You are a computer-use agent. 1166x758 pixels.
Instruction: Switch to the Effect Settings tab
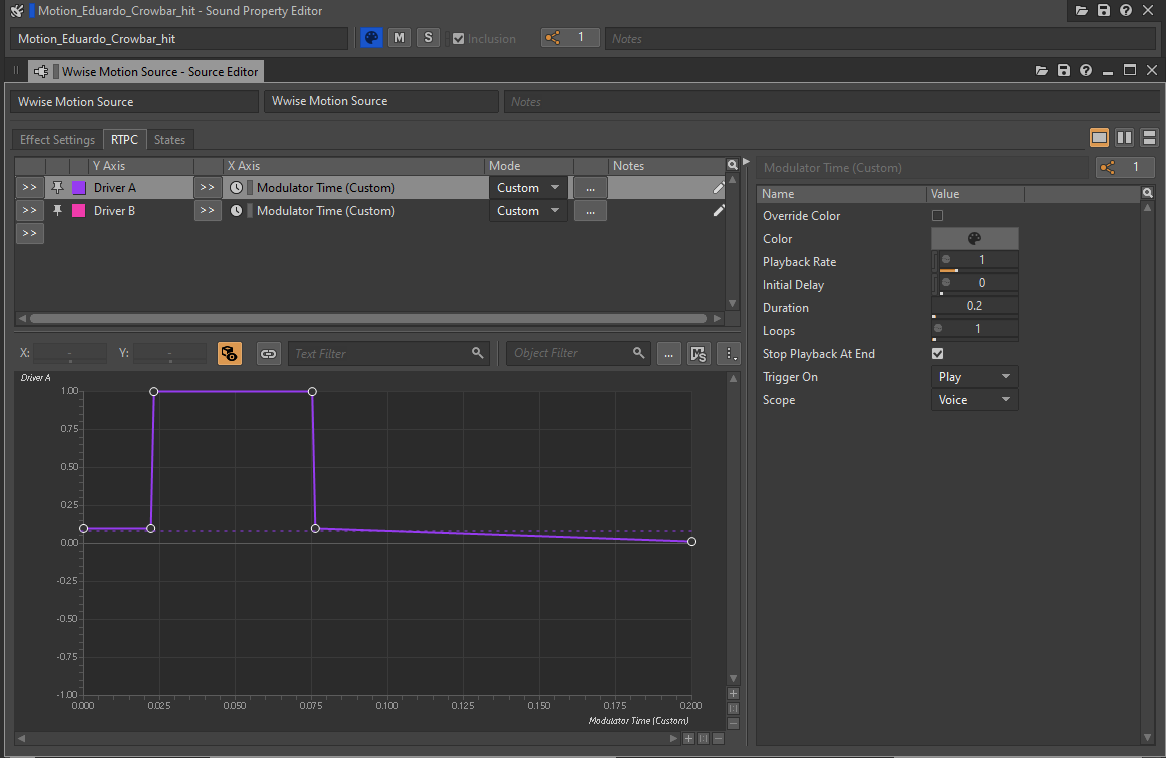(57, 140)
